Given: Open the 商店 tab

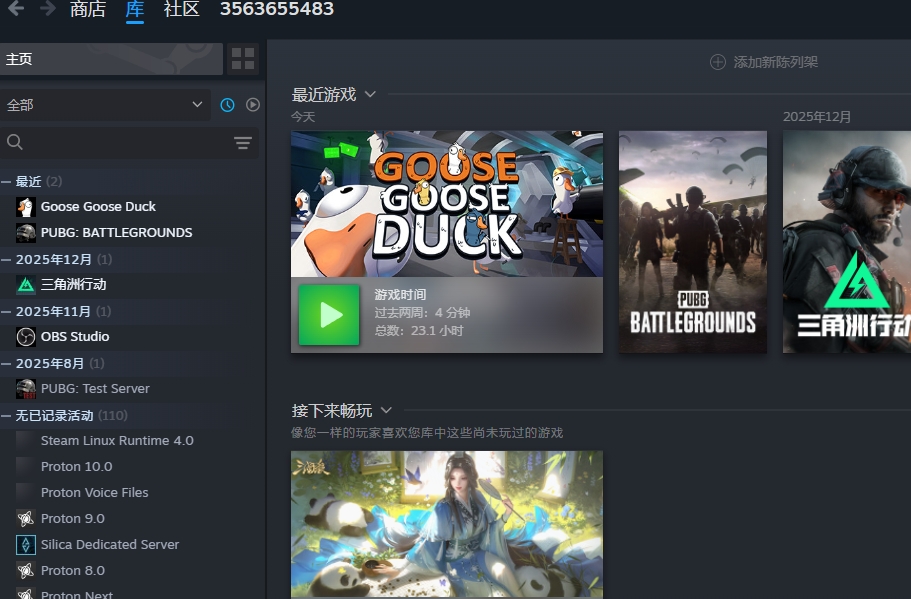Looking at the screenshot, I should [88, 10].
